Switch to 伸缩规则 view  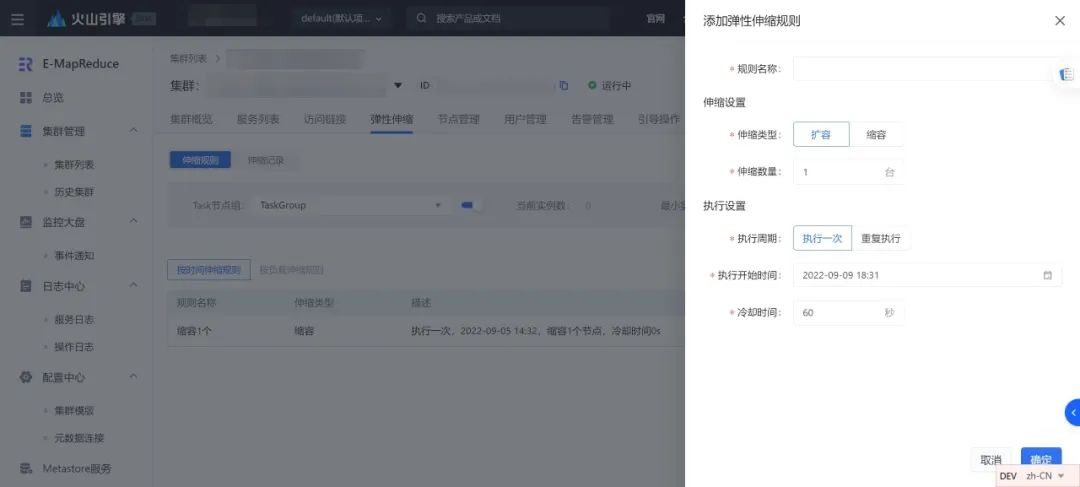200,160
